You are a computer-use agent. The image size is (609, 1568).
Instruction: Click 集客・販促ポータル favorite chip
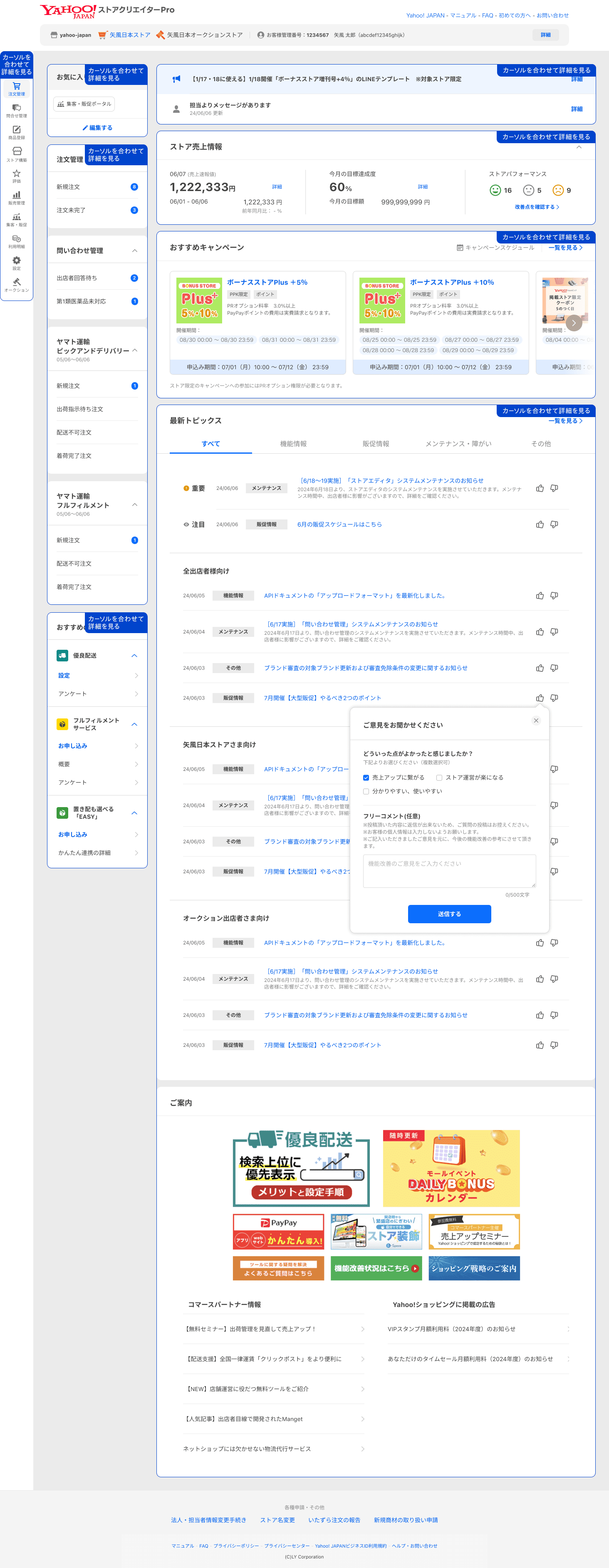pos(84,104)
